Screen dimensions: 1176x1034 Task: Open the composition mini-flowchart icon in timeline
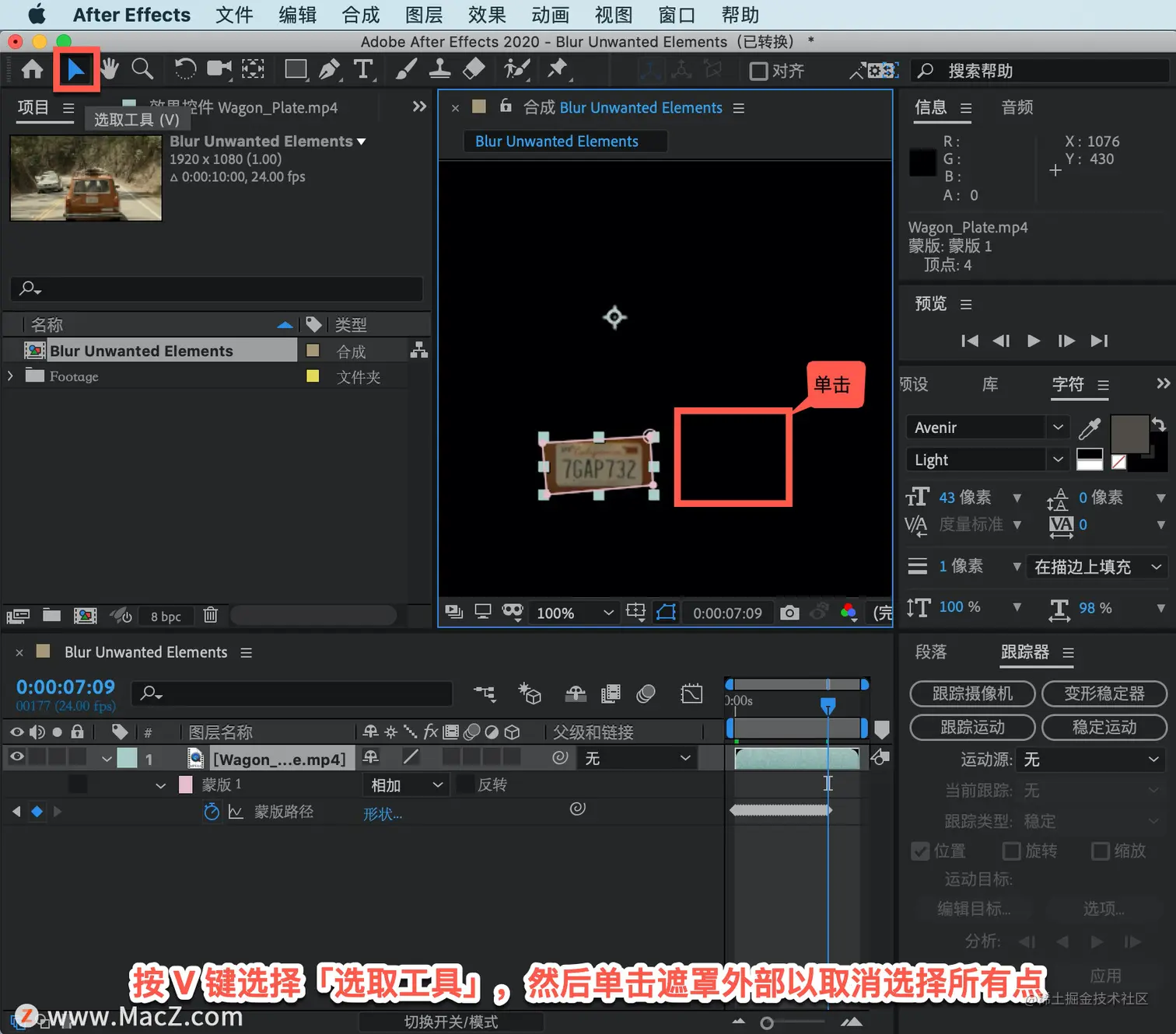click(x=485, y=693)
